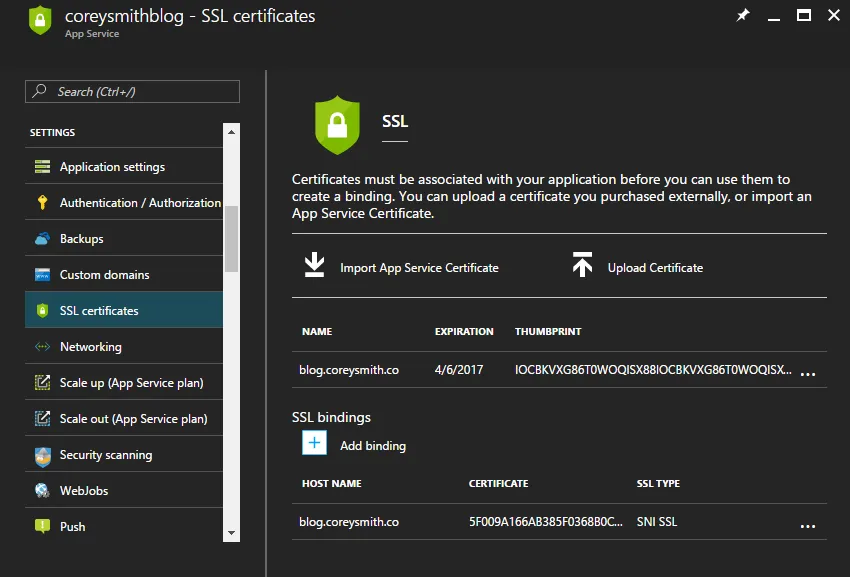The height and width of the screenshot is (577, 850).
Task: Click SNI SSL type value
Action: click(656, 522)
